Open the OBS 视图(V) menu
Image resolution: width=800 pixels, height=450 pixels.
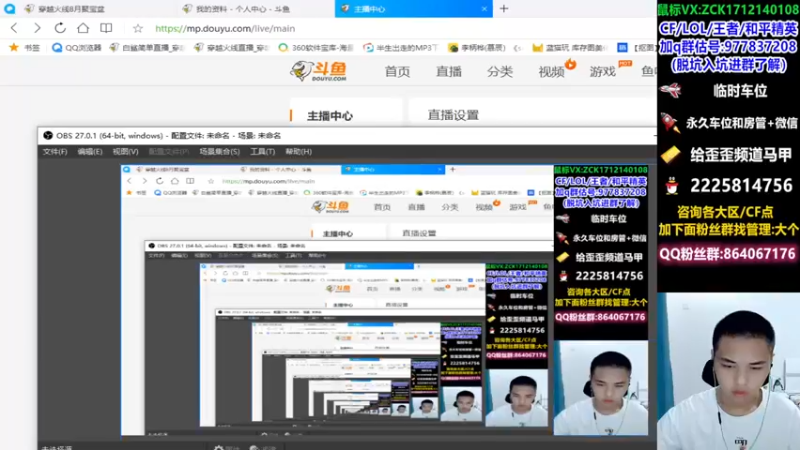[x=125, y=152]
